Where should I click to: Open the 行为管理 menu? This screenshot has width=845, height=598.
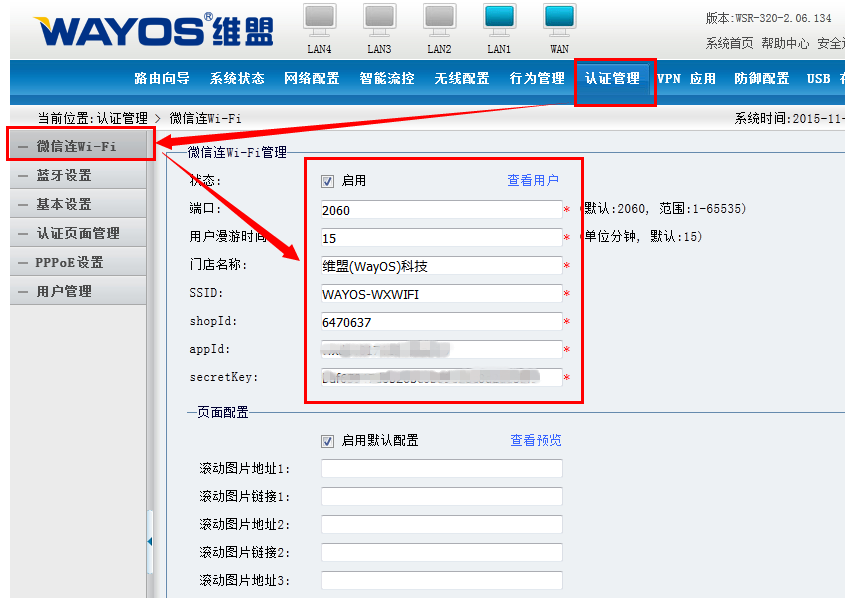coord(537,79)
